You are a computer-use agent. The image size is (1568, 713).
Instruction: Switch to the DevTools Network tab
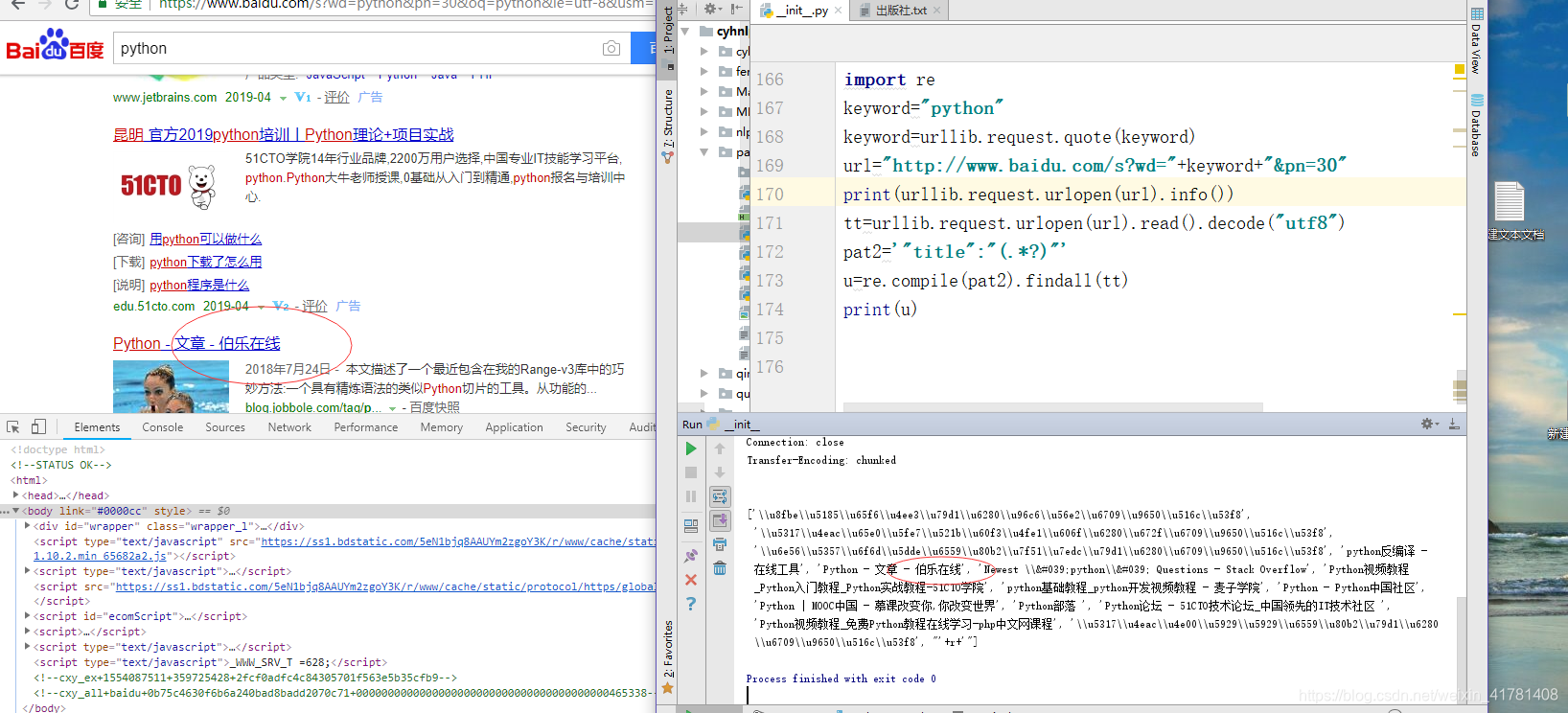[289, 427]
